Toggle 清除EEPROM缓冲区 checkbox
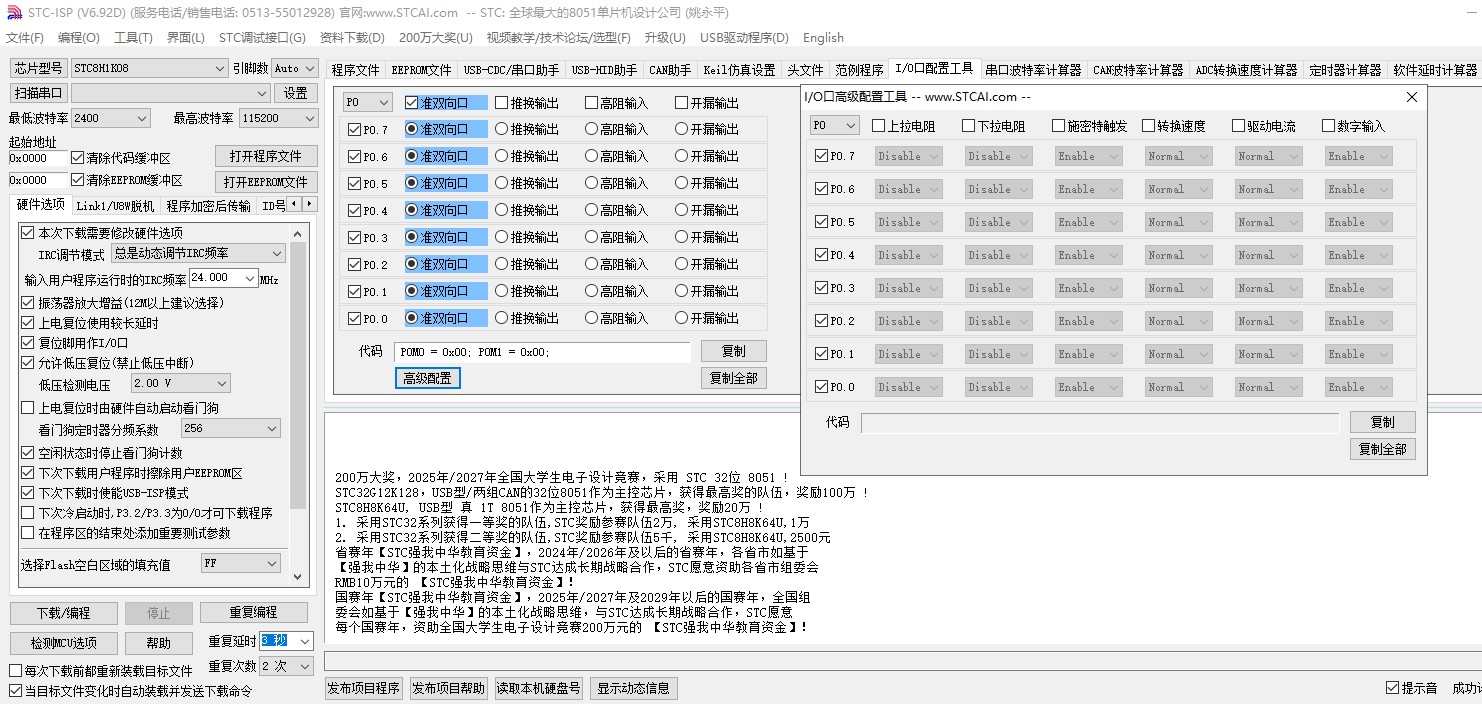 [126, 180]
